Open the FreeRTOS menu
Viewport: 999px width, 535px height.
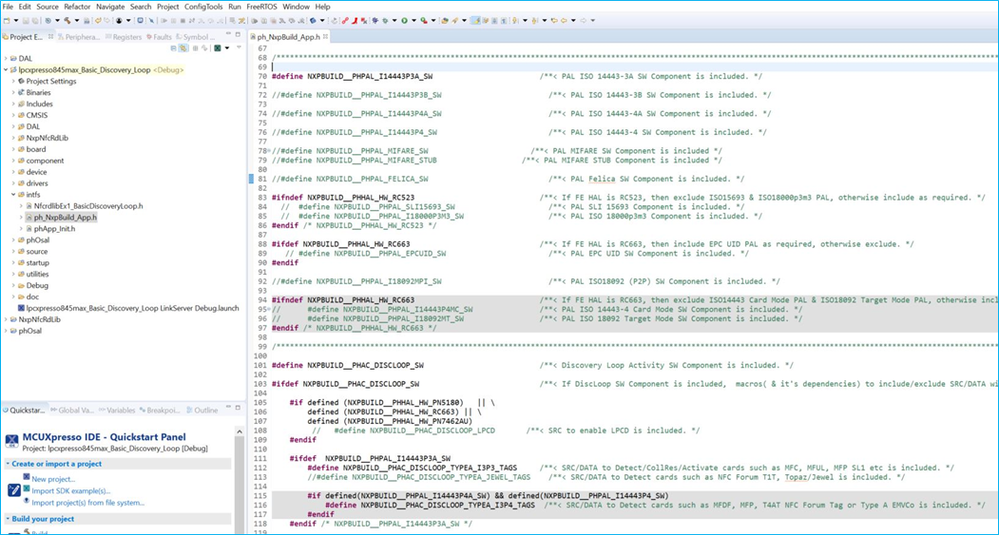(x=261, y=7)
